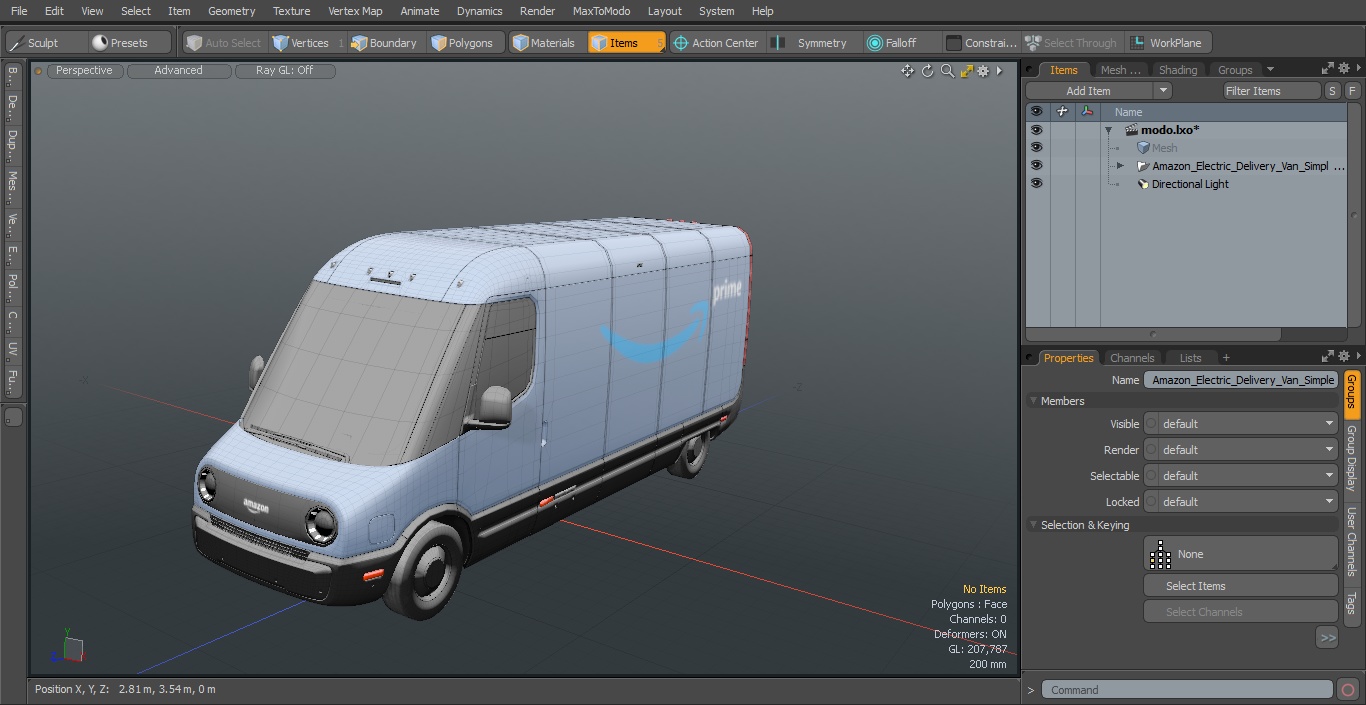The width and height of the screenshot is (1366, 705).
Task: Collapse the Selection & Keying section
Action: (1033, 525)
